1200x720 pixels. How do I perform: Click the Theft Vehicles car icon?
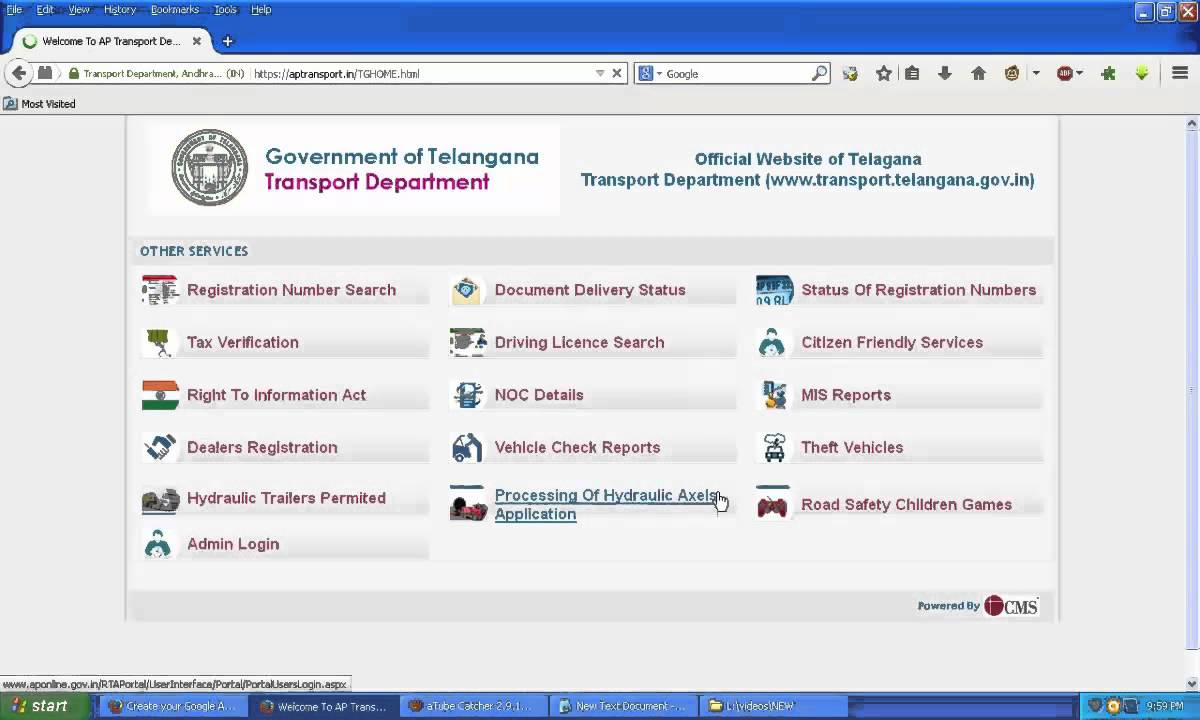pos(774,447)
